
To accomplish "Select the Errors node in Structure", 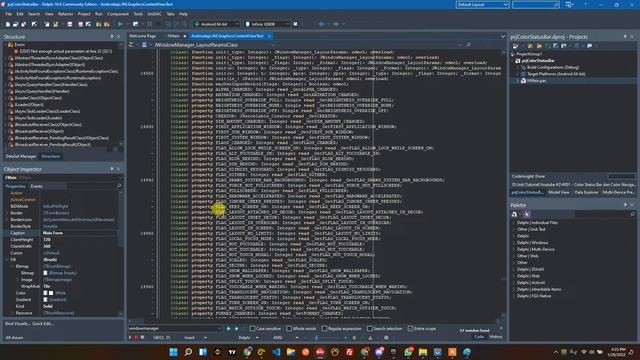I will [20, 44].
